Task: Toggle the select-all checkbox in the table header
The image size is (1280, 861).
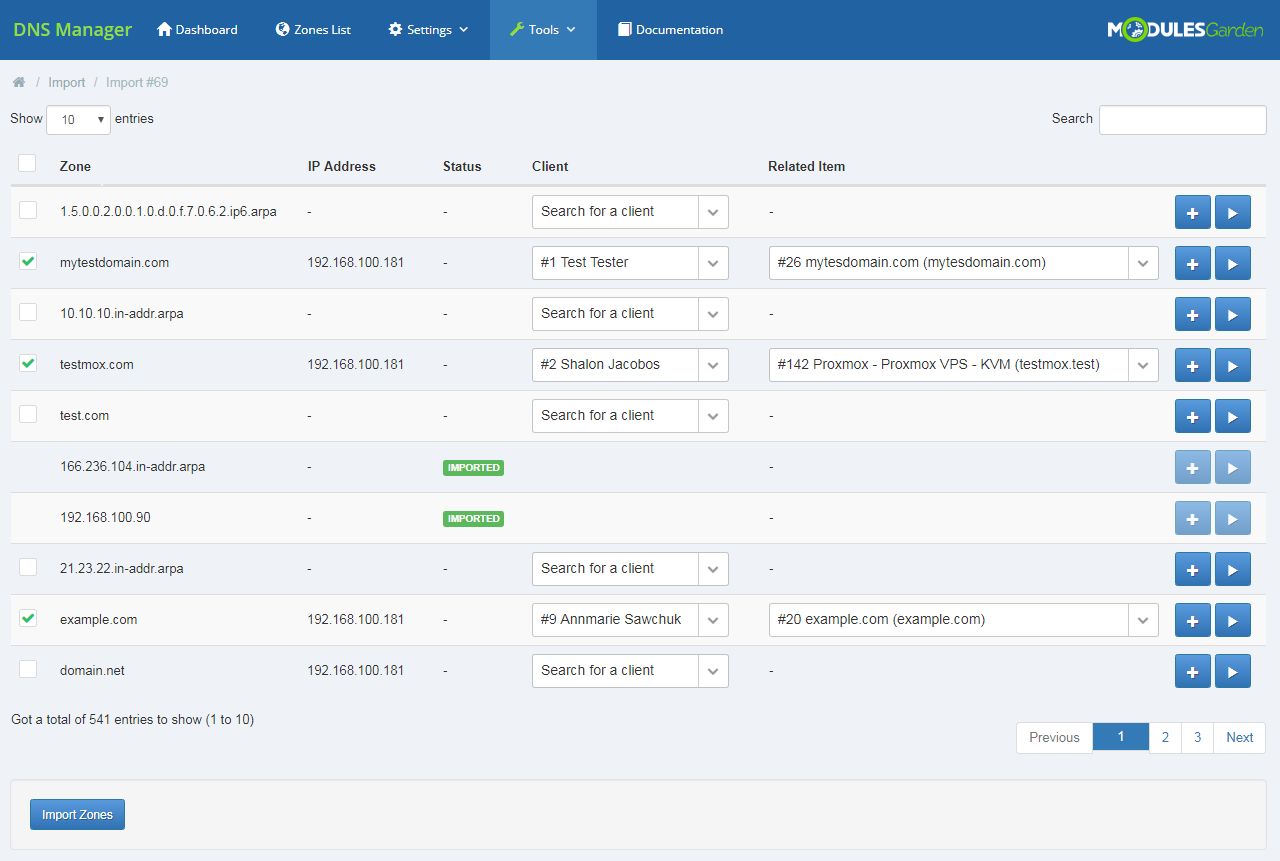Action: [27, 164]
